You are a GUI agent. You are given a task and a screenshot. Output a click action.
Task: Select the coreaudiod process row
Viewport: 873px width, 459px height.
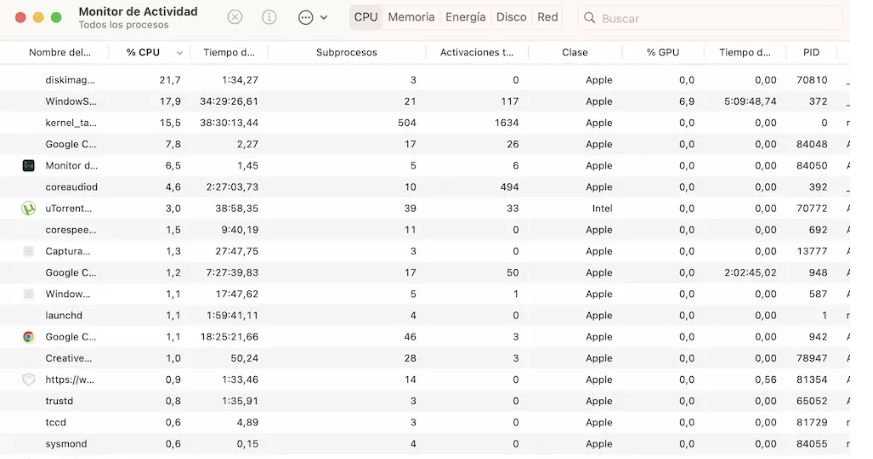(x=425, y=187)
